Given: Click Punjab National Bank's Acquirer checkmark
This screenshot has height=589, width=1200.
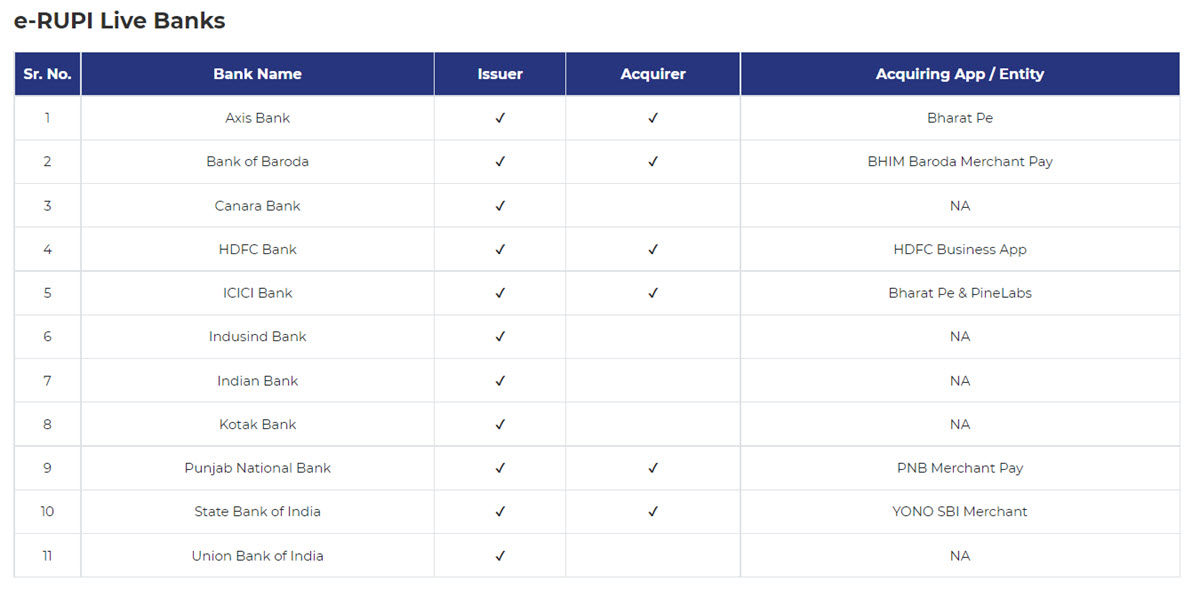Looking at the screenshot, I should coord(653,468).
